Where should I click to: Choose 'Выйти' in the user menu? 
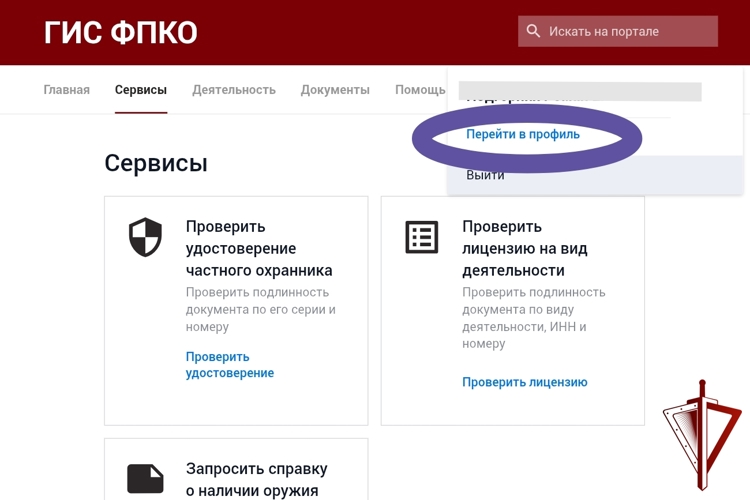point(485,175)
